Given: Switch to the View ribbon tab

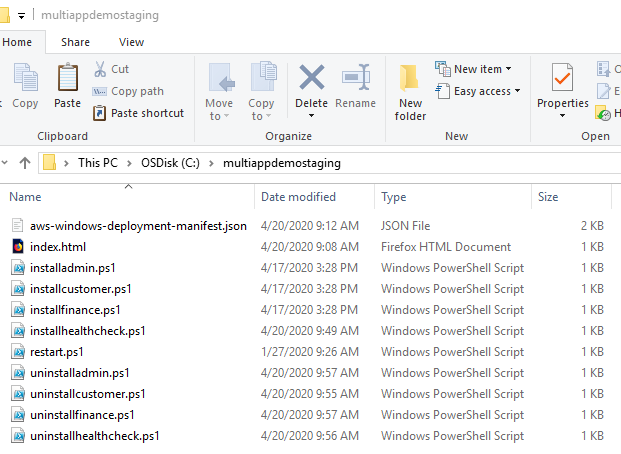Looking at the screenshot, I should 131,42.
